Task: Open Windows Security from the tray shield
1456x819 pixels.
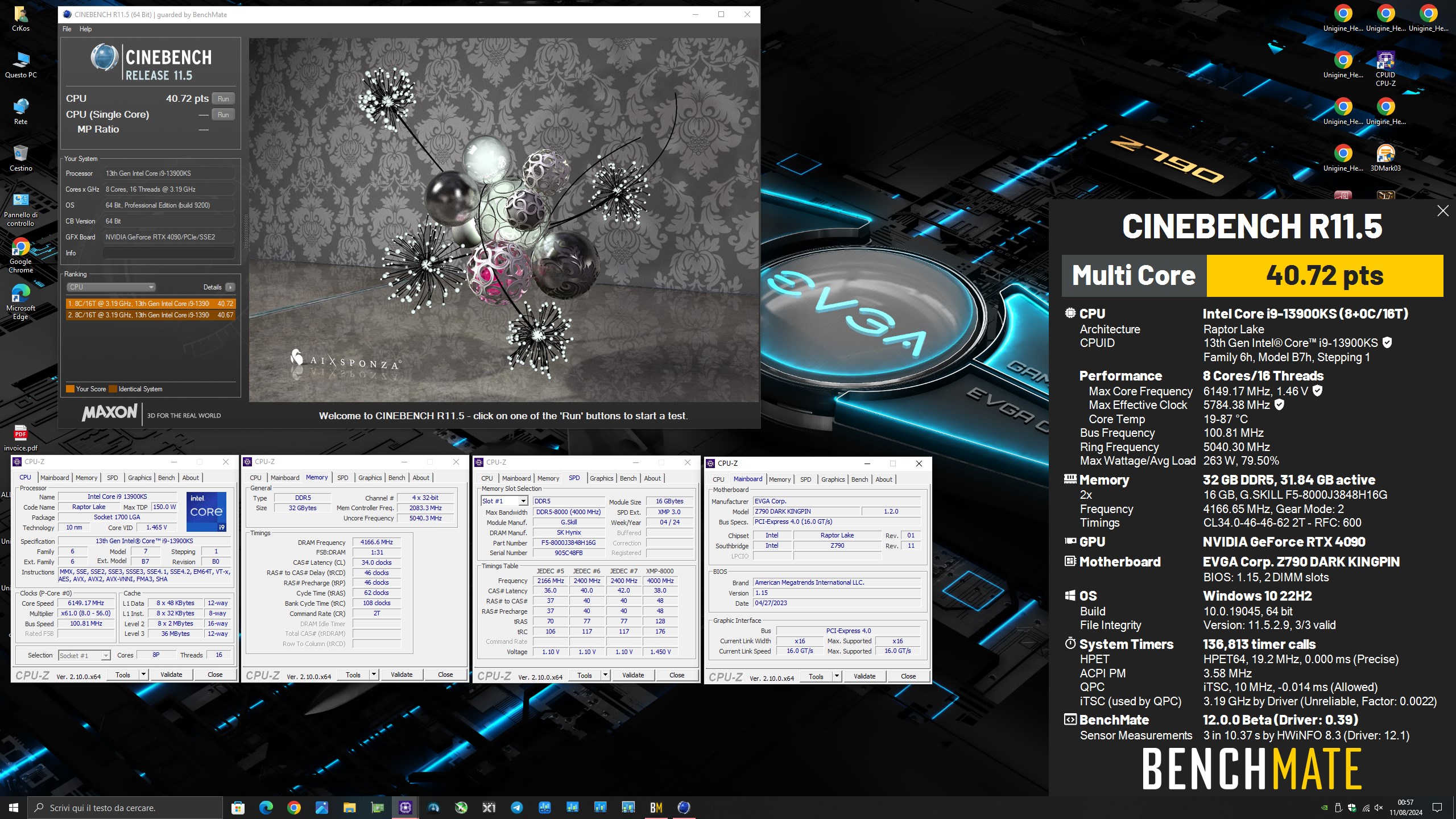Action: click(1352, 808)
